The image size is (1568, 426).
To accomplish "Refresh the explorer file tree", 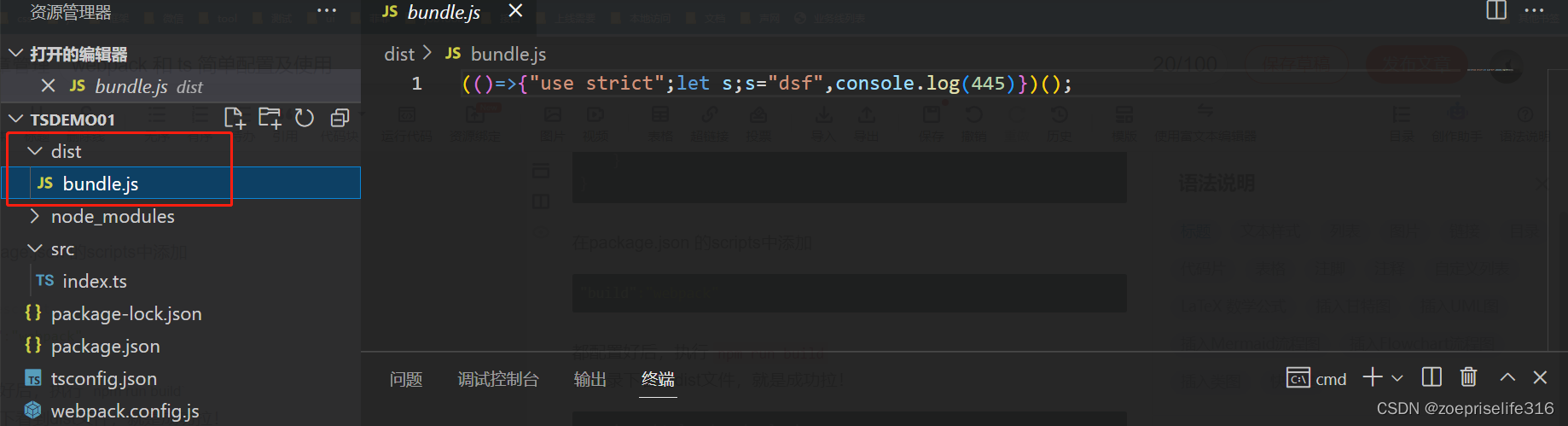I will point(305,118).
